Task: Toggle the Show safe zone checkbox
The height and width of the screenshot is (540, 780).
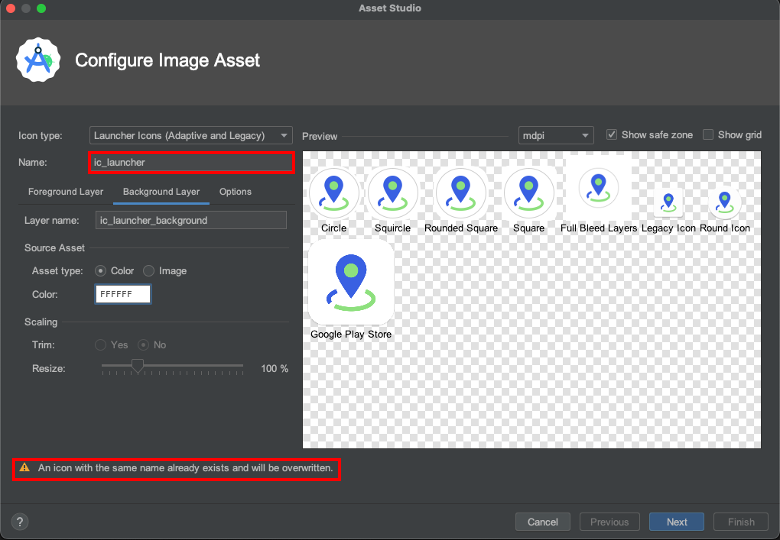Action: 611,135
